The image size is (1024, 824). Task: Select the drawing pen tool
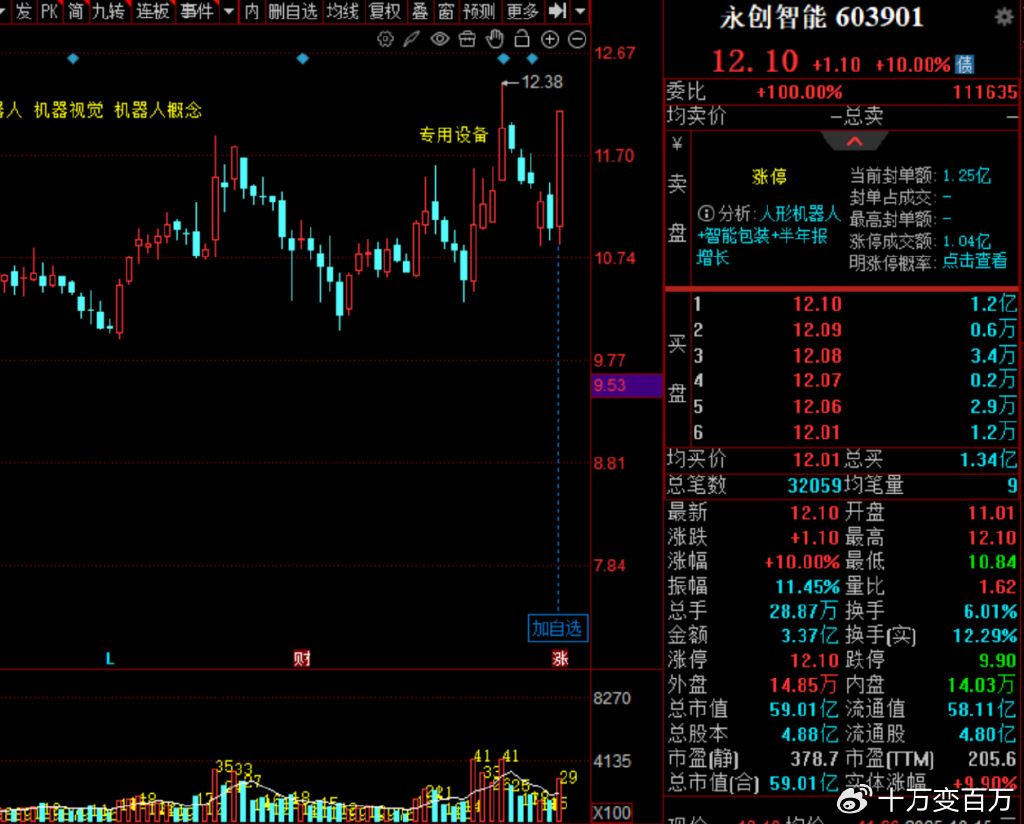412,39
